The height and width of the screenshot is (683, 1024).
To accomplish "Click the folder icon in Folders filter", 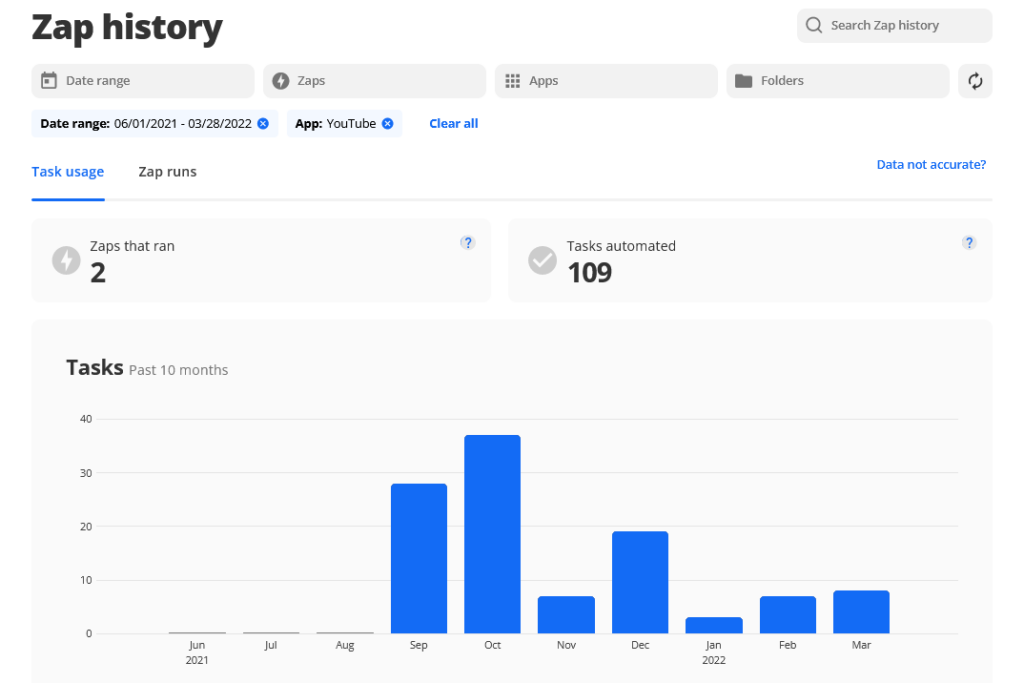I will click(744, 80).
